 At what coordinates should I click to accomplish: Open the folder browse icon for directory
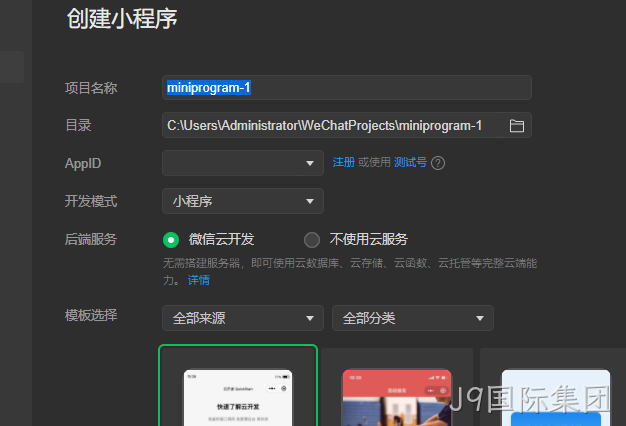(516, 126)
